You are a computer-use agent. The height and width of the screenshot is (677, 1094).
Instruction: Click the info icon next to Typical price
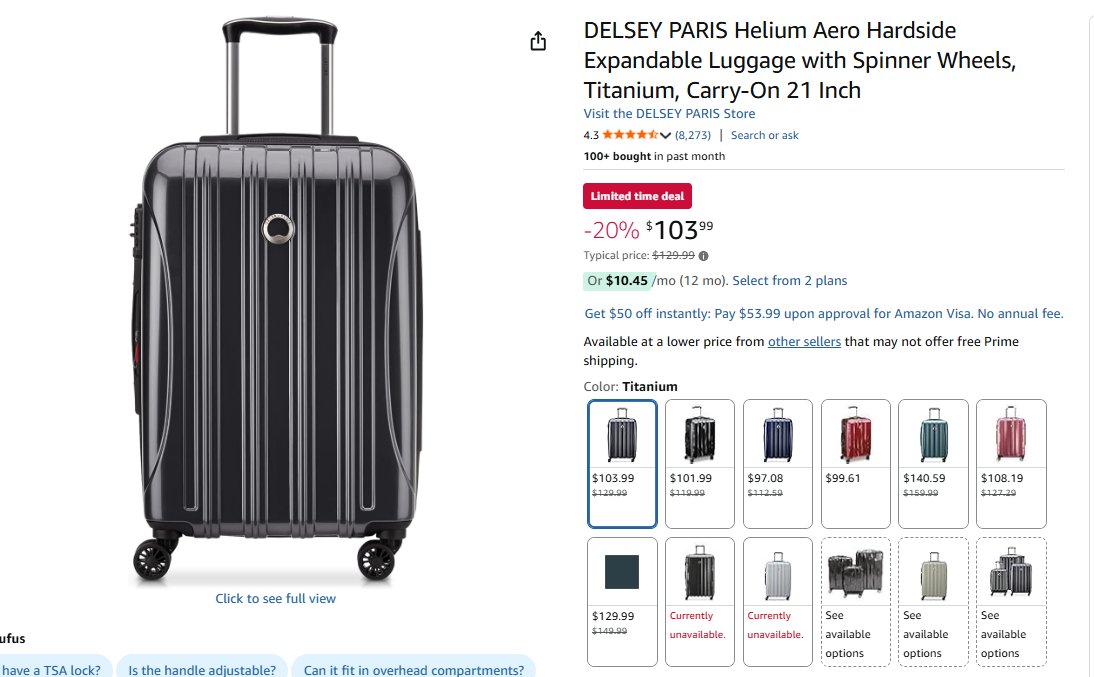[x=703, y=256]
